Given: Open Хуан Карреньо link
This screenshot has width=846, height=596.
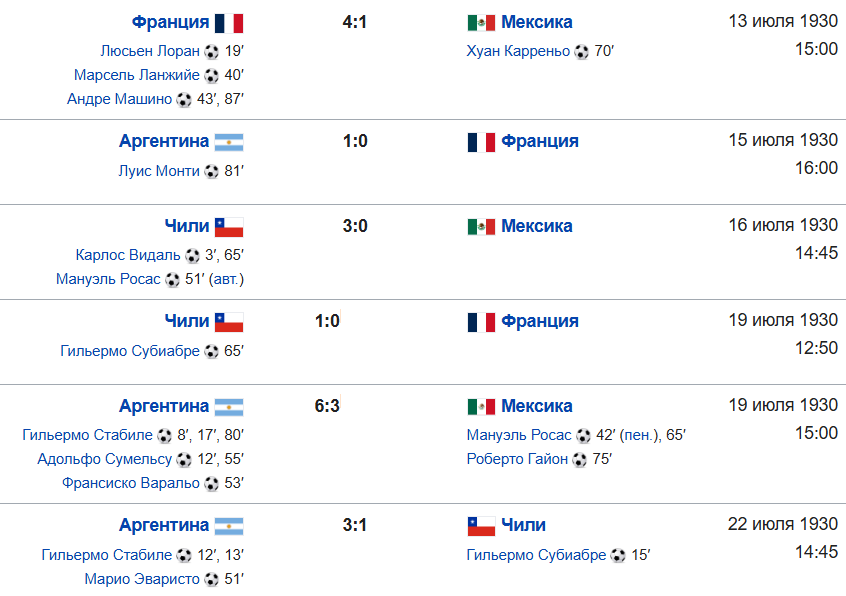Looking at the screenshot, I should click(x=518, y=51).
